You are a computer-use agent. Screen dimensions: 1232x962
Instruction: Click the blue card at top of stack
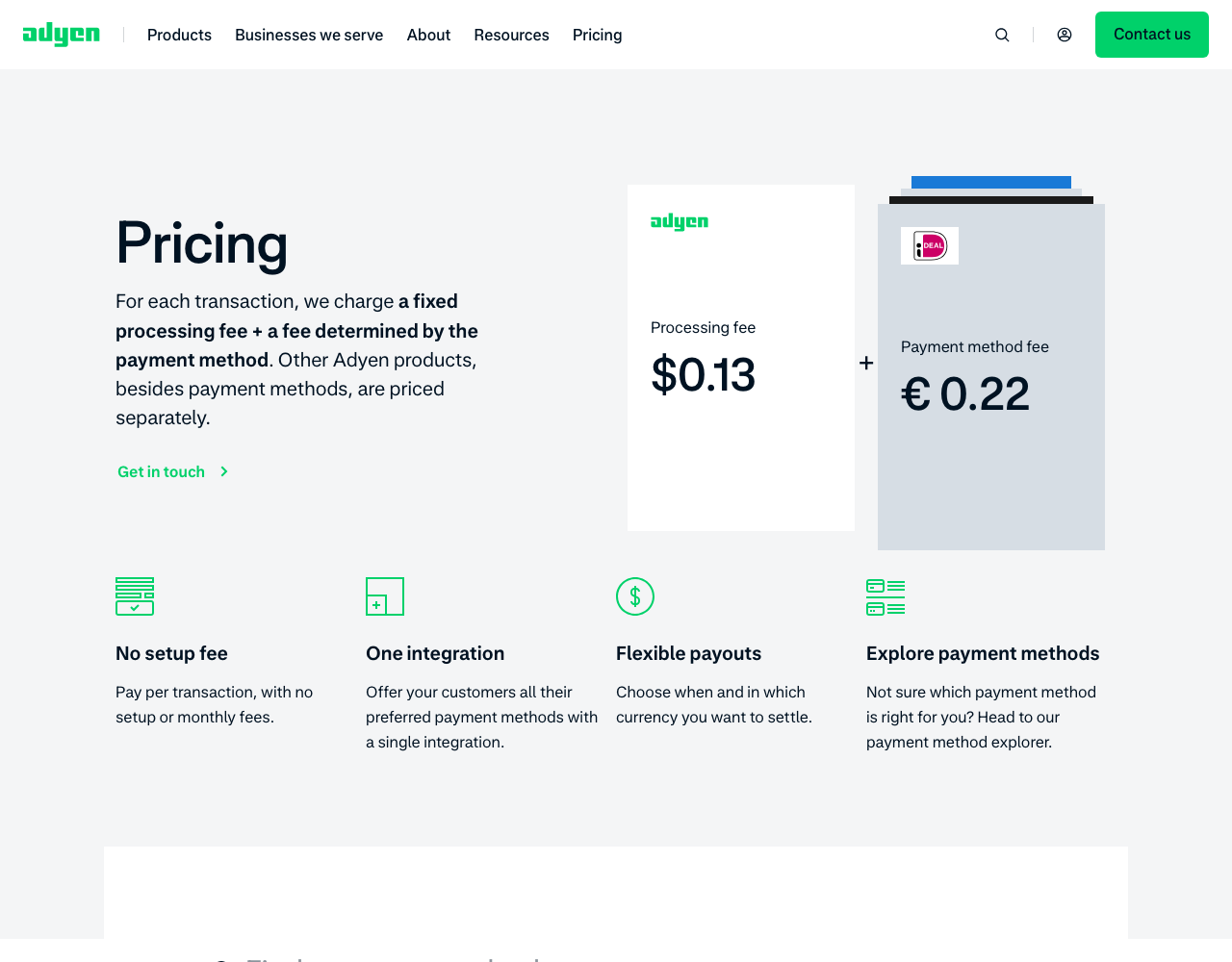click(x=991, y=182)
